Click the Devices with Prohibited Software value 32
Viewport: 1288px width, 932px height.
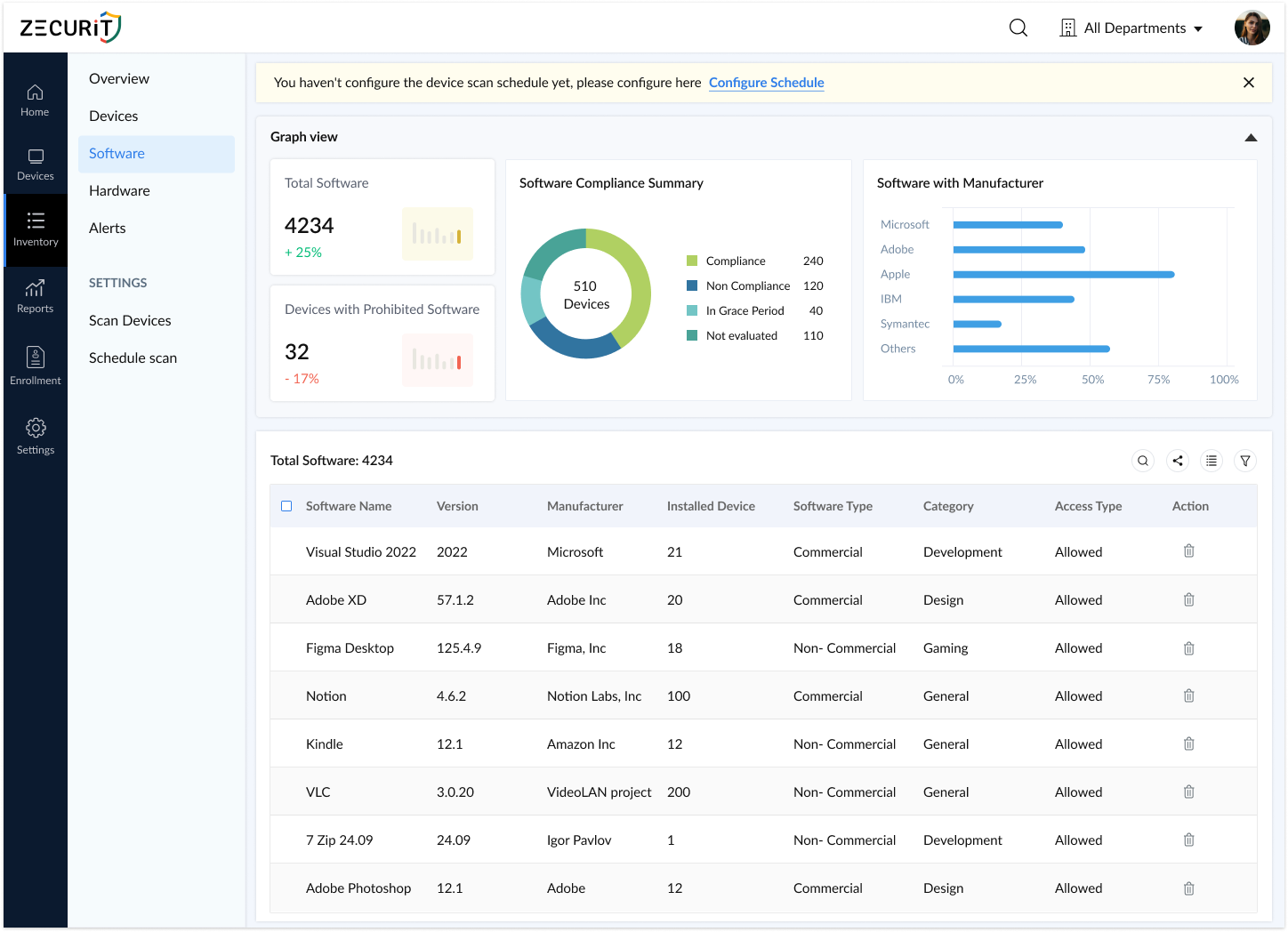297,352
